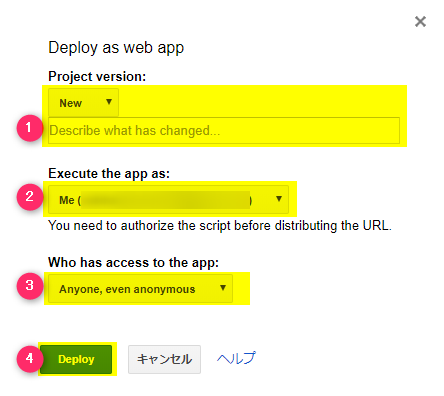Screen dimensions: 444x396
Task: Click the 'Who has access to the app:' label
Action: (x=133, y=263)
